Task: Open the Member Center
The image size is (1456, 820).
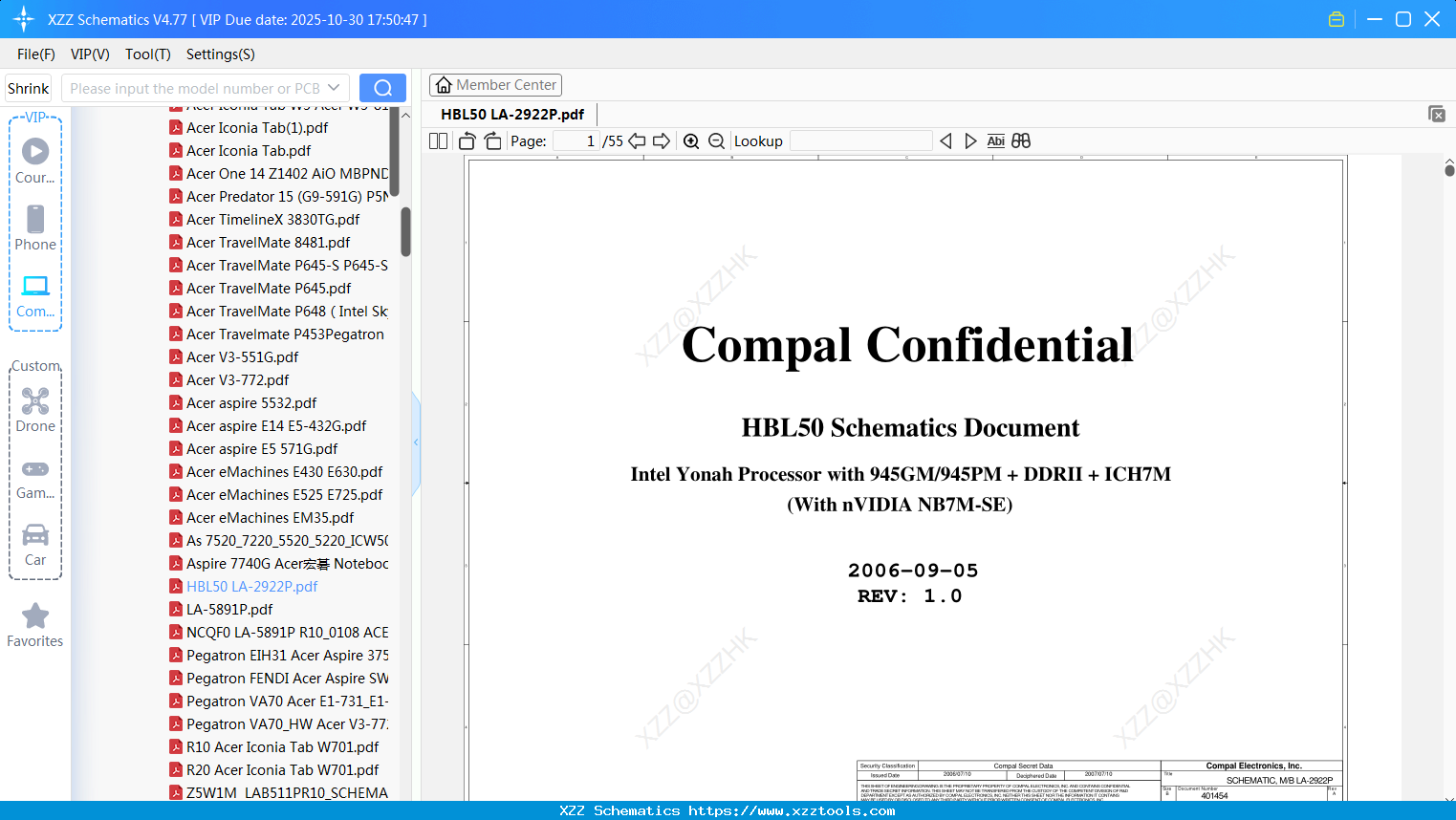Action: click(x=495, y=85)
